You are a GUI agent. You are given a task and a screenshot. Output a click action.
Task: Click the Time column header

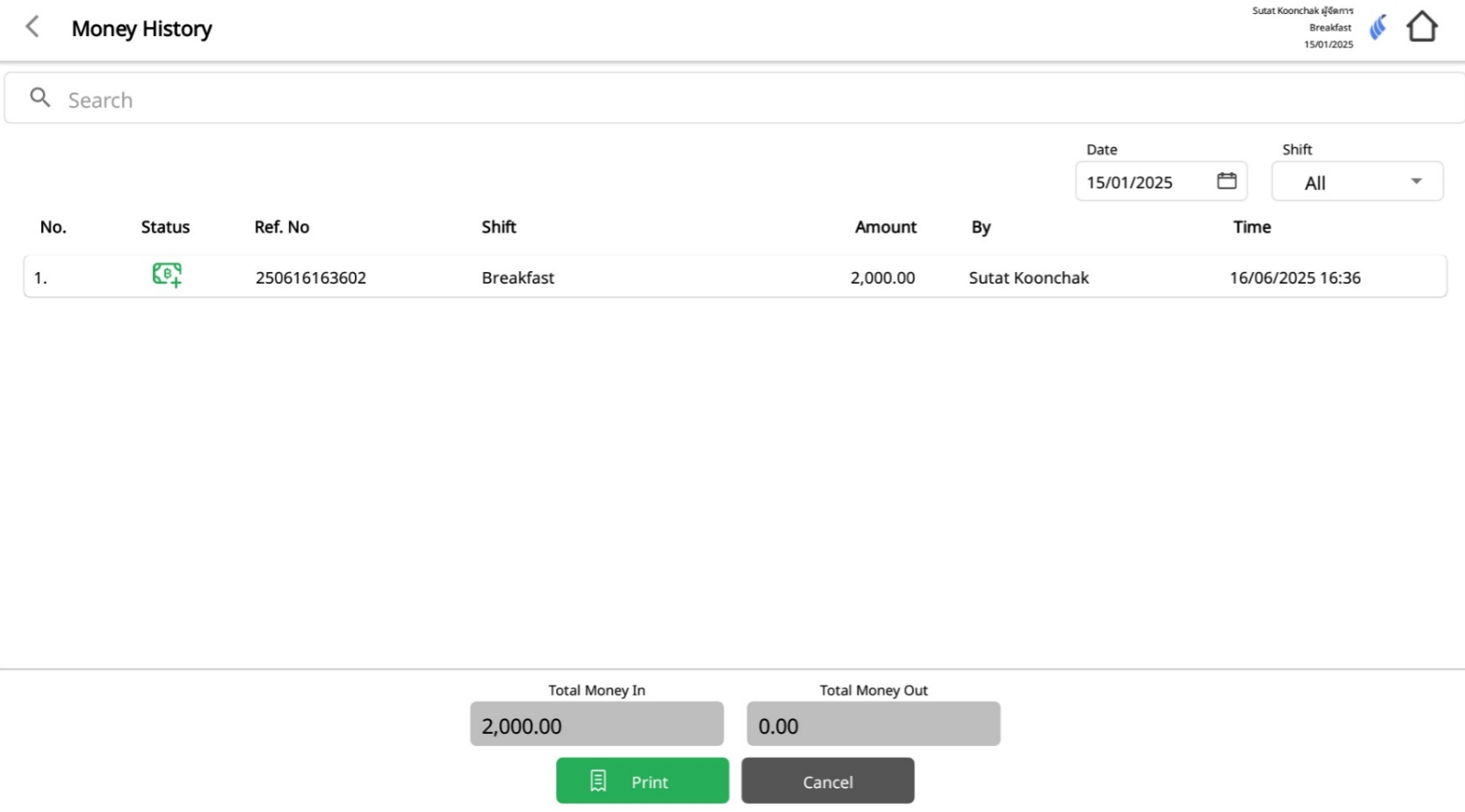coord(1252,227)
